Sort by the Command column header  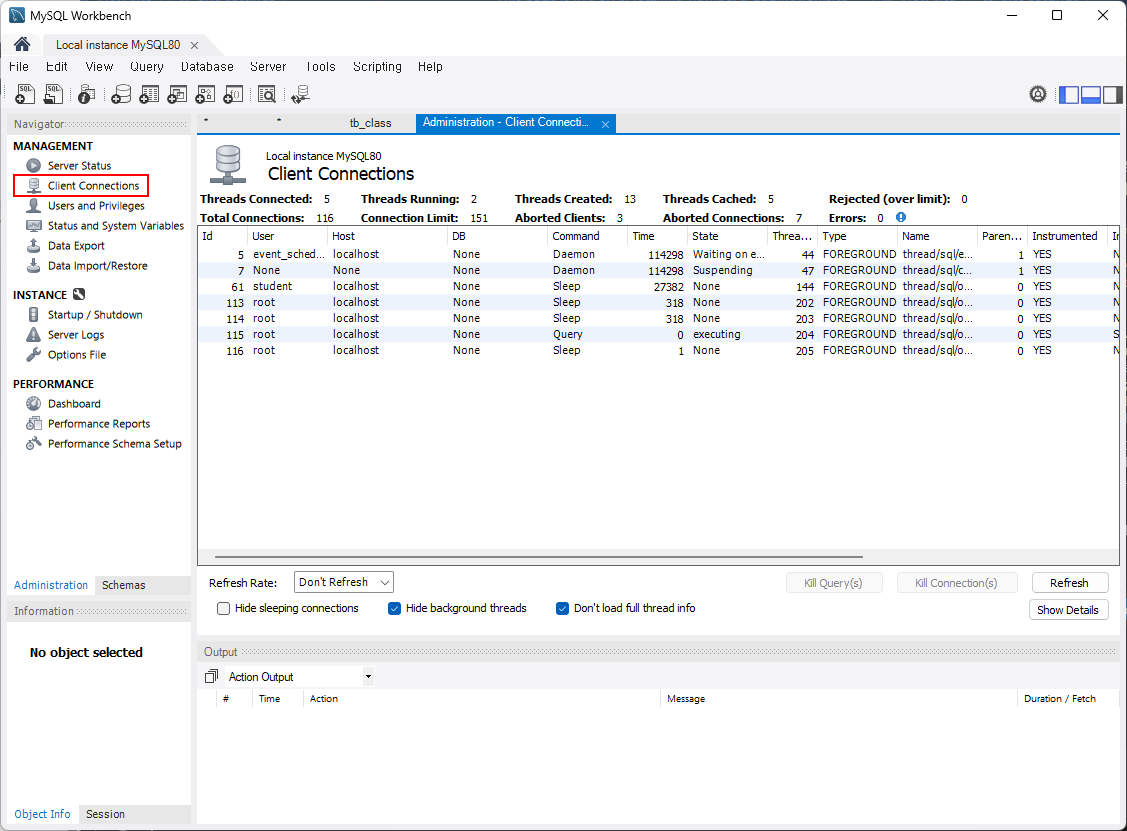587,236
